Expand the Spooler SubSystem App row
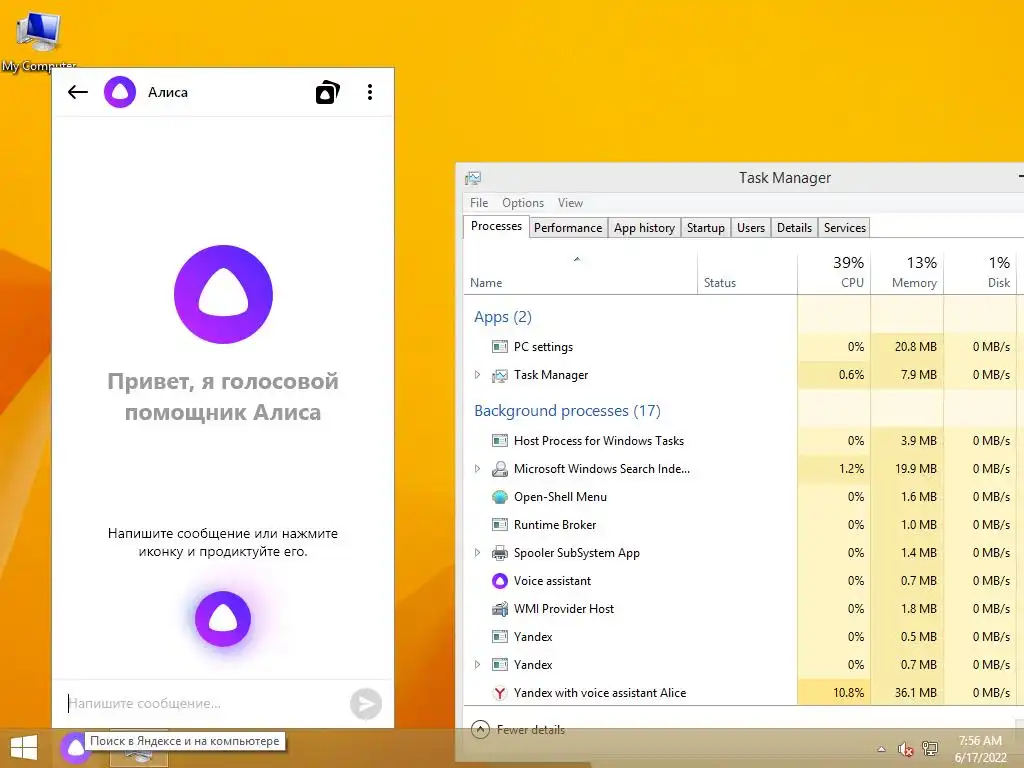1024x768 pixels. click(x=477, y=552)
